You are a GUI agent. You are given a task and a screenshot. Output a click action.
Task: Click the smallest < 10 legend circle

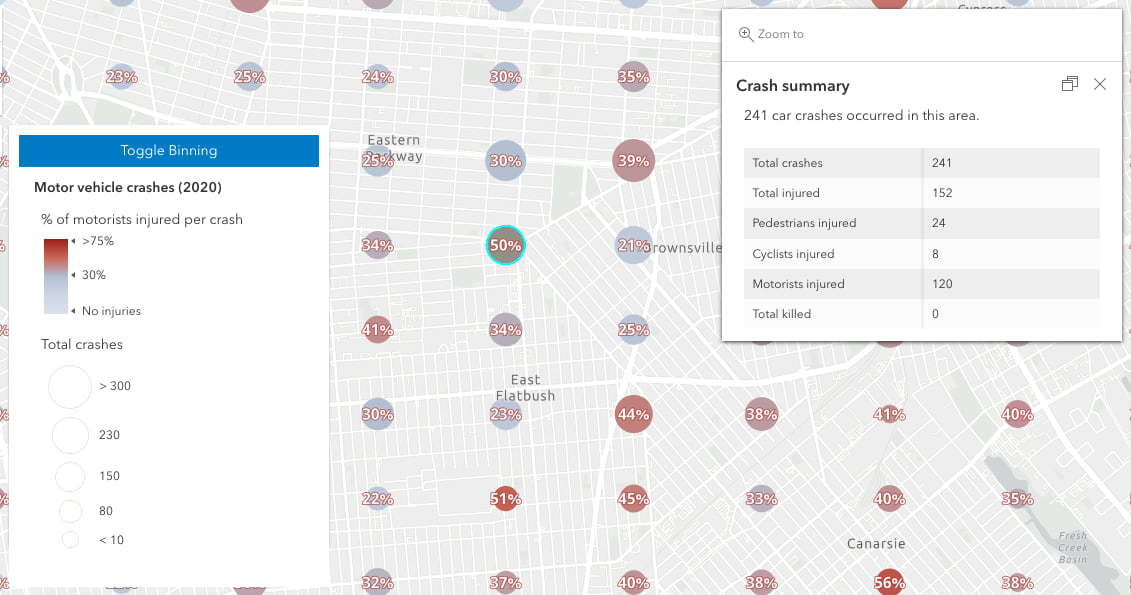pos(70,539)
